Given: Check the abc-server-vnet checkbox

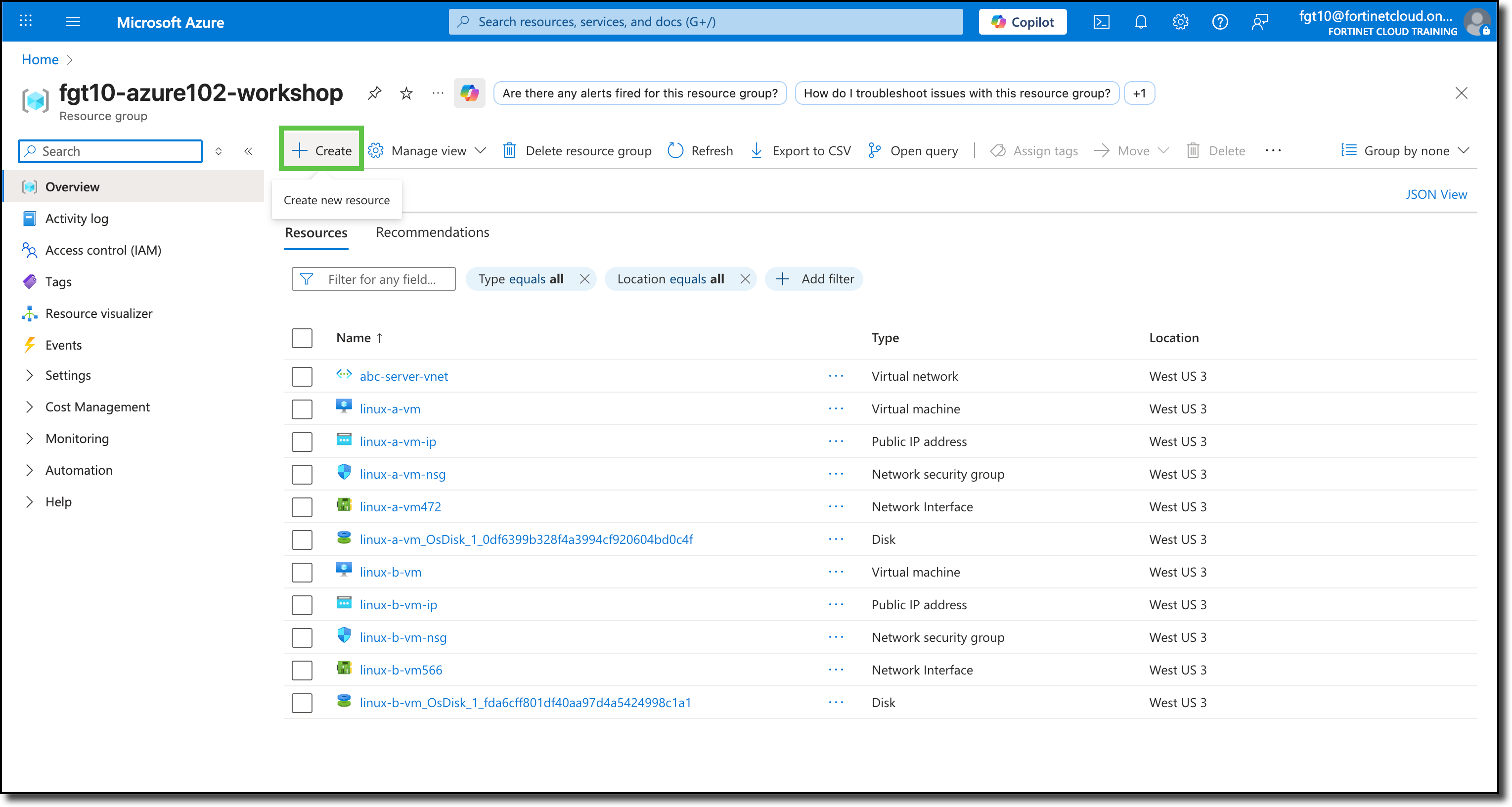Looking at the screenshot, I should pos(302,376).
